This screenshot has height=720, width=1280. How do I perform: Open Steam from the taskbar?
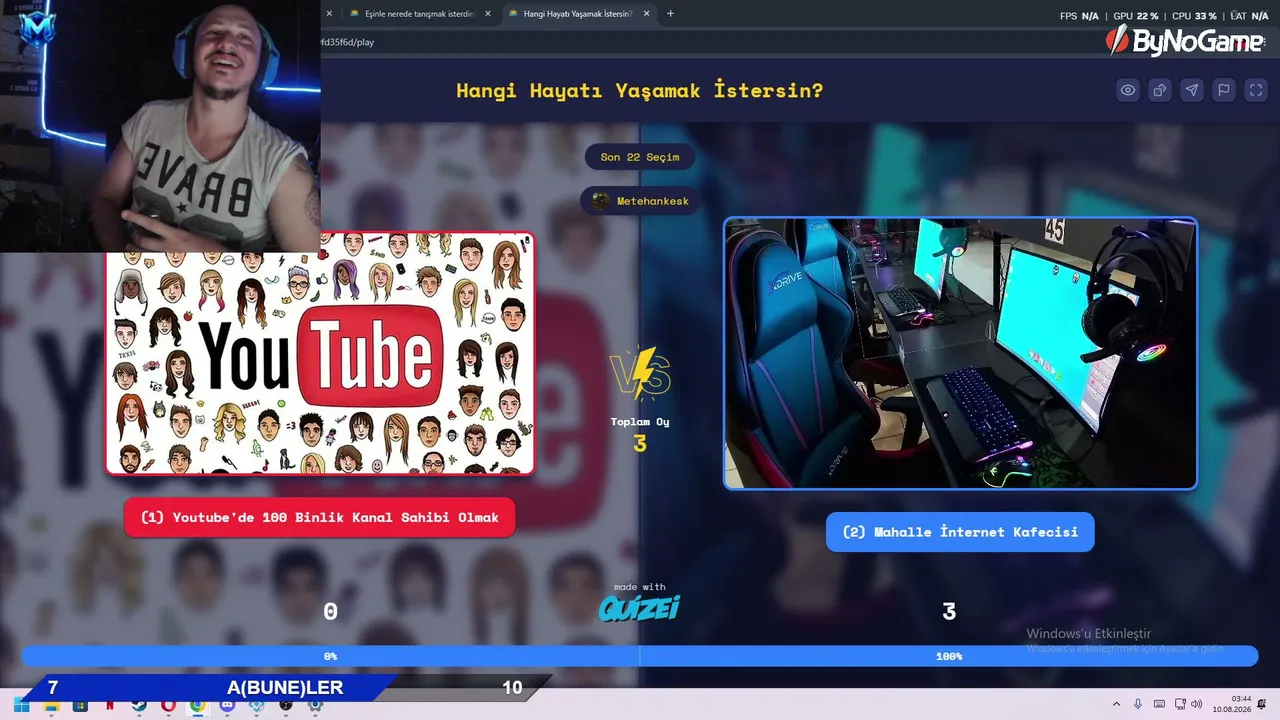[x=139, y=705]
